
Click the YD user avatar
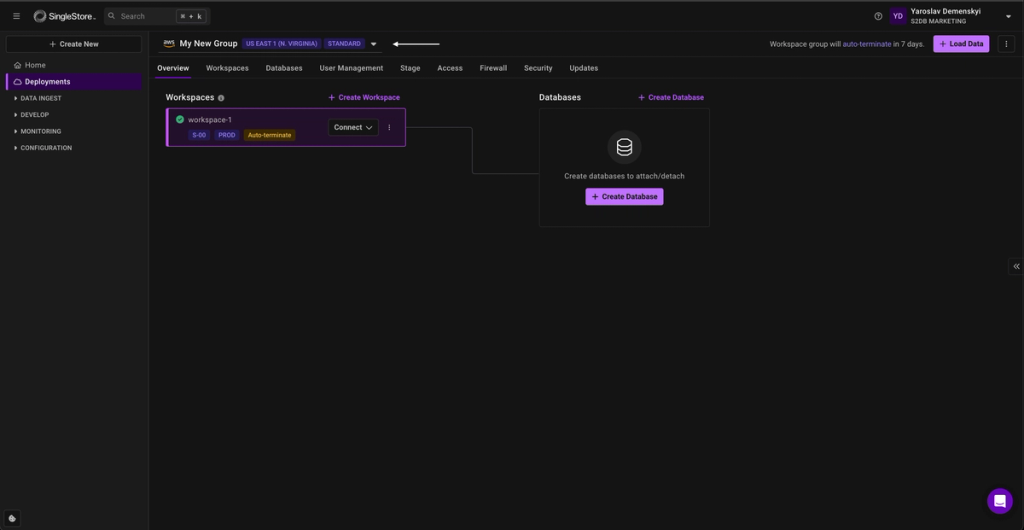coord(898,16)
